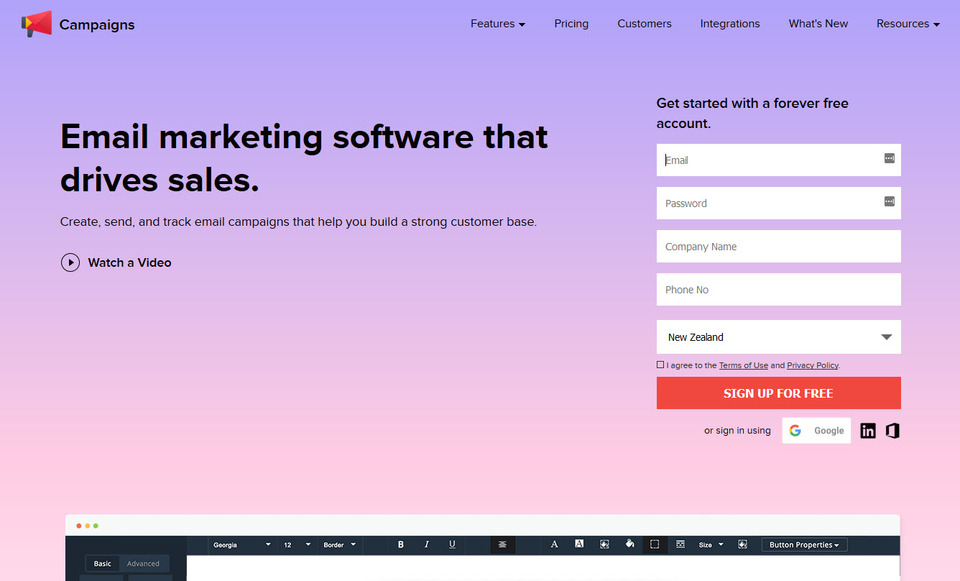Toggle italic formatting in the editor toolbar

(x=427, y=545)
